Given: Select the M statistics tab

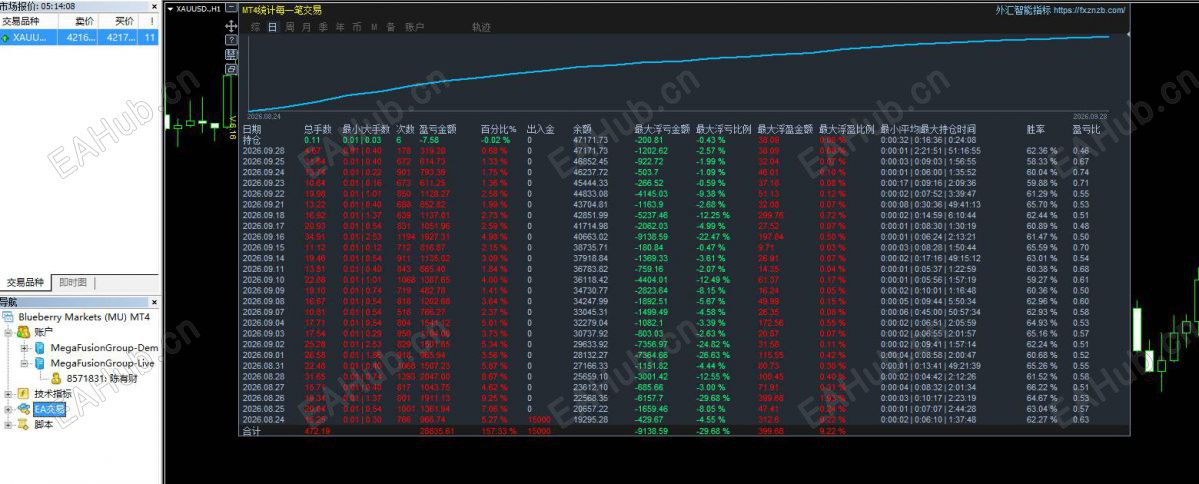Looking at the screenshot, I should click(375, 28).
